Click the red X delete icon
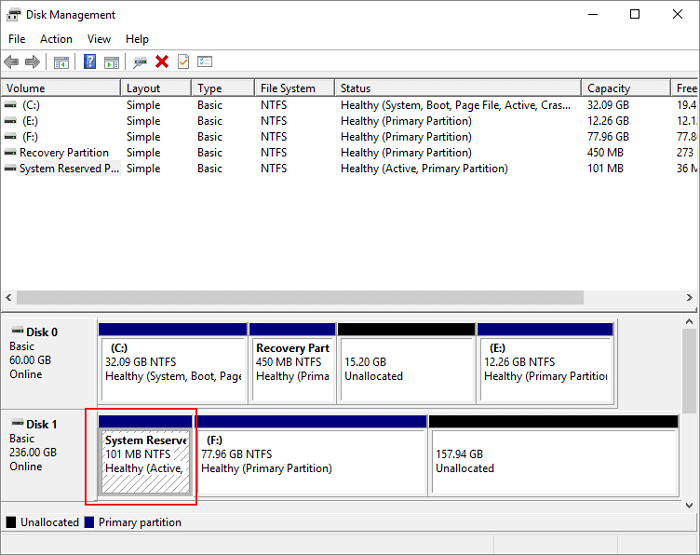700x555 pixels. [162, 62]
